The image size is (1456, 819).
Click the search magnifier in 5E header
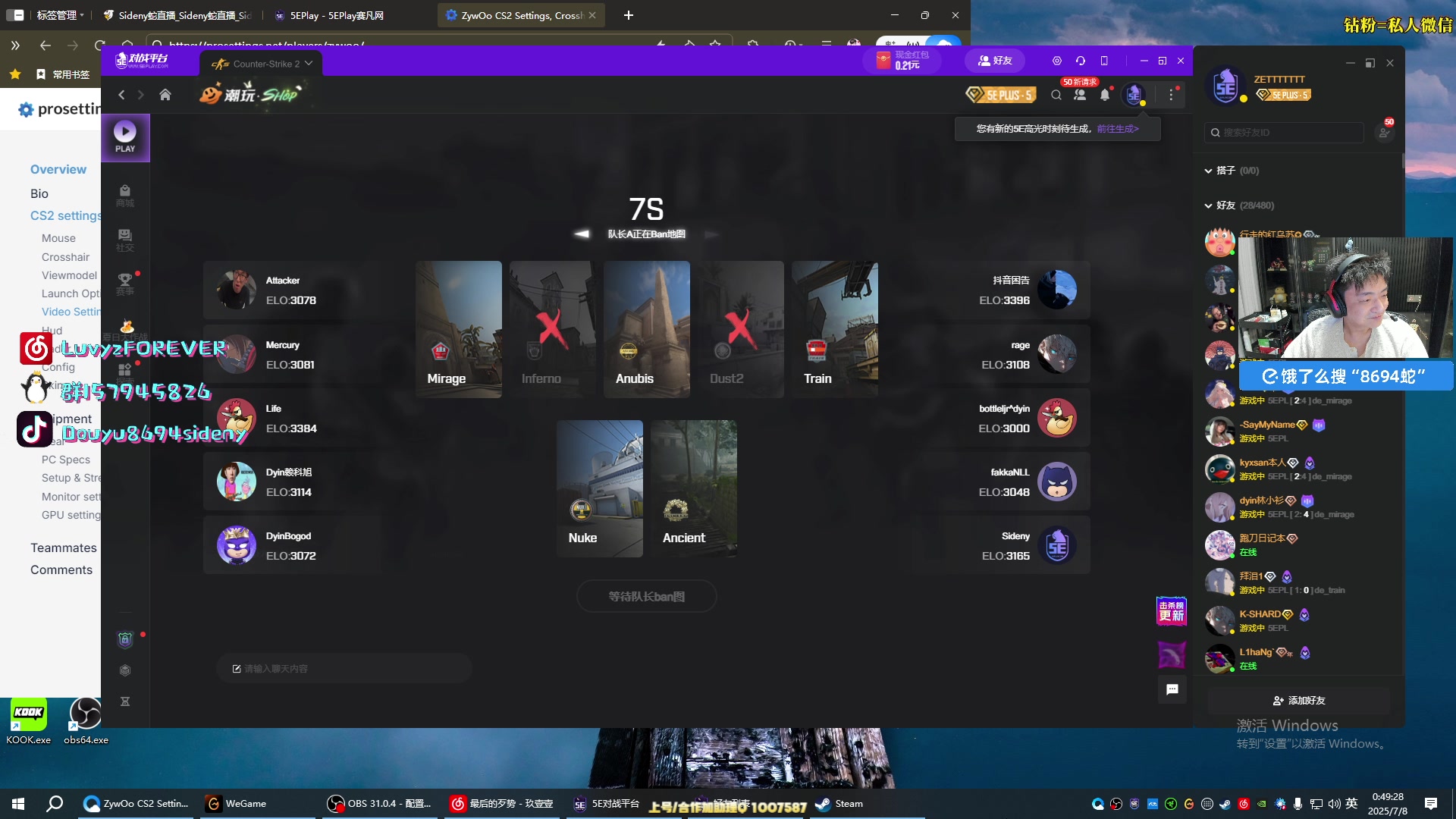click(1056, 95)
